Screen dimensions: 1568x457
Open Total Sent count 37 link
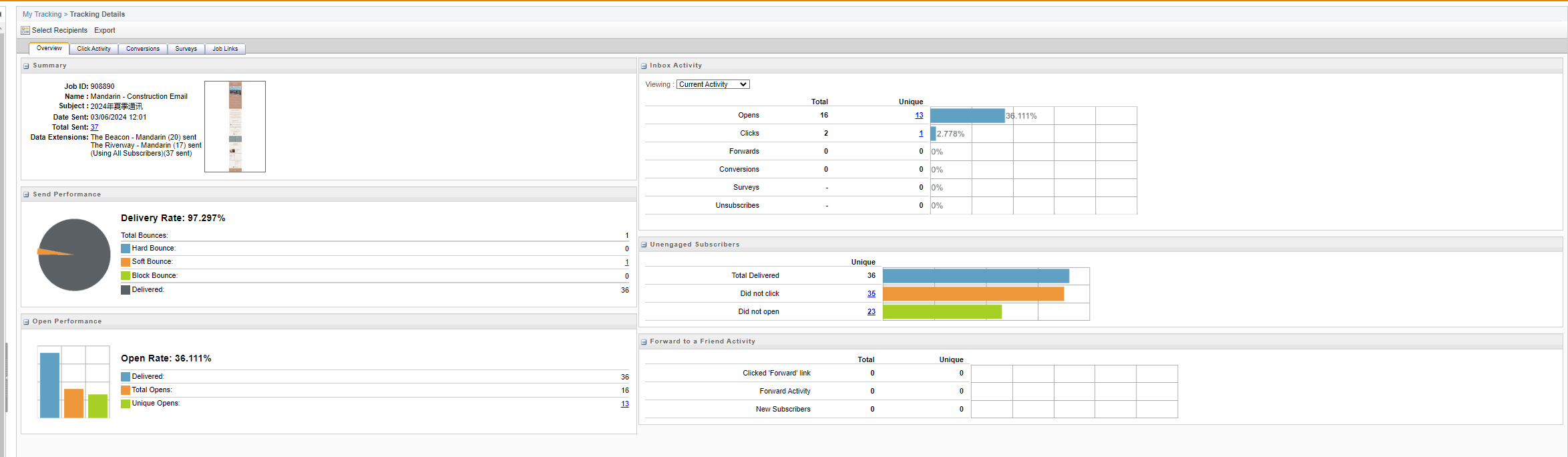[x=94, y=128]
